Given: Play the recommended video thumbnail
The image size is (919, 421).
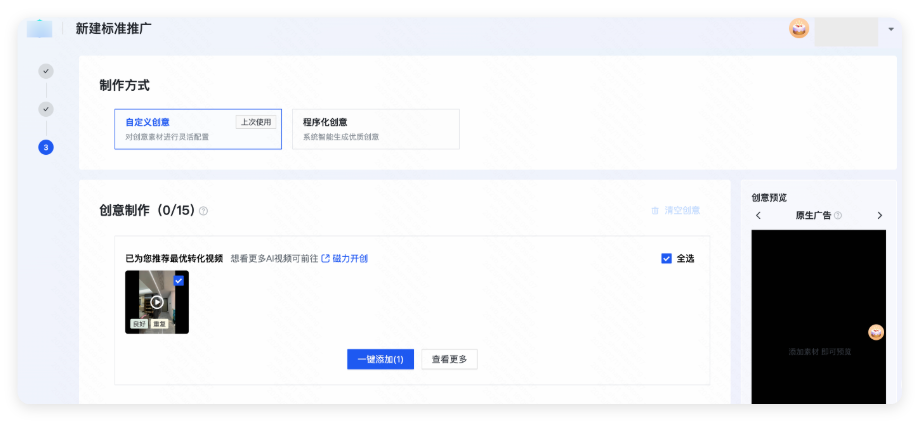Looking at the screenshot, I should point(156,302).
